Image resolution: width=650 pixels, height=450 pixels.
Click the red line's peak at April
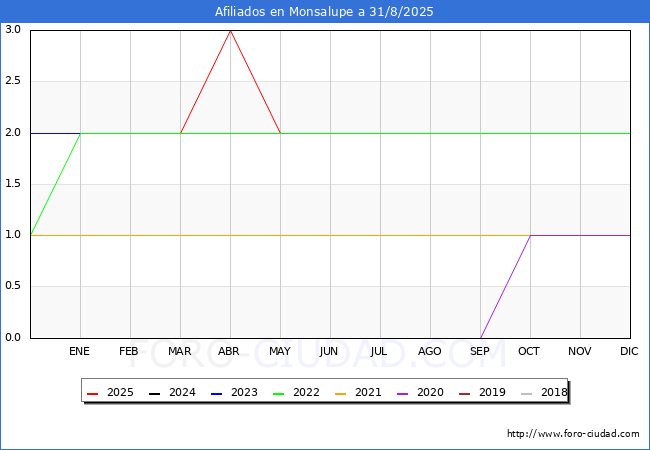point(230,31)
